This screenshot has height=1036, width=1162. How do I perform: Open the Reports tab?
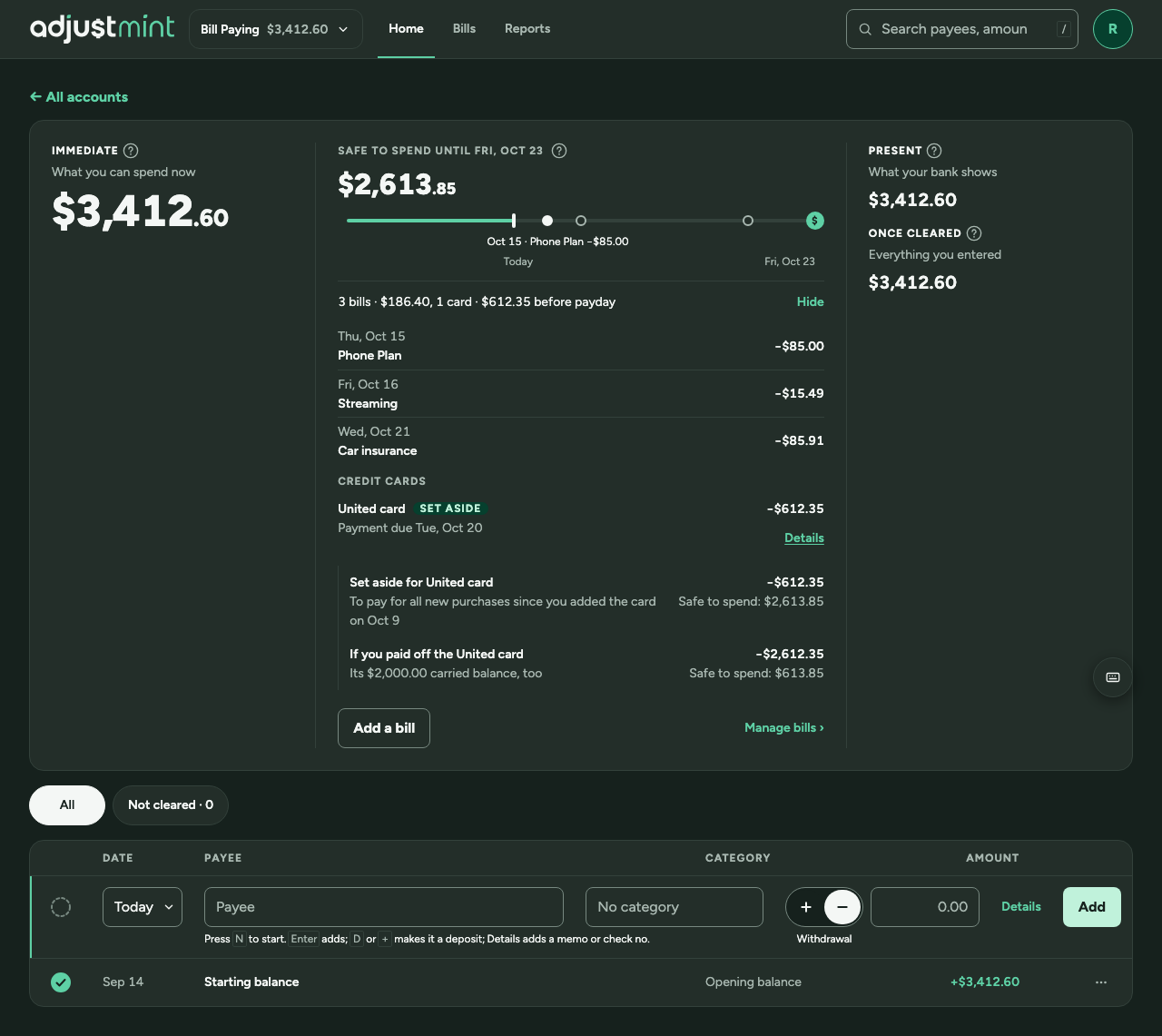point(527,29)
